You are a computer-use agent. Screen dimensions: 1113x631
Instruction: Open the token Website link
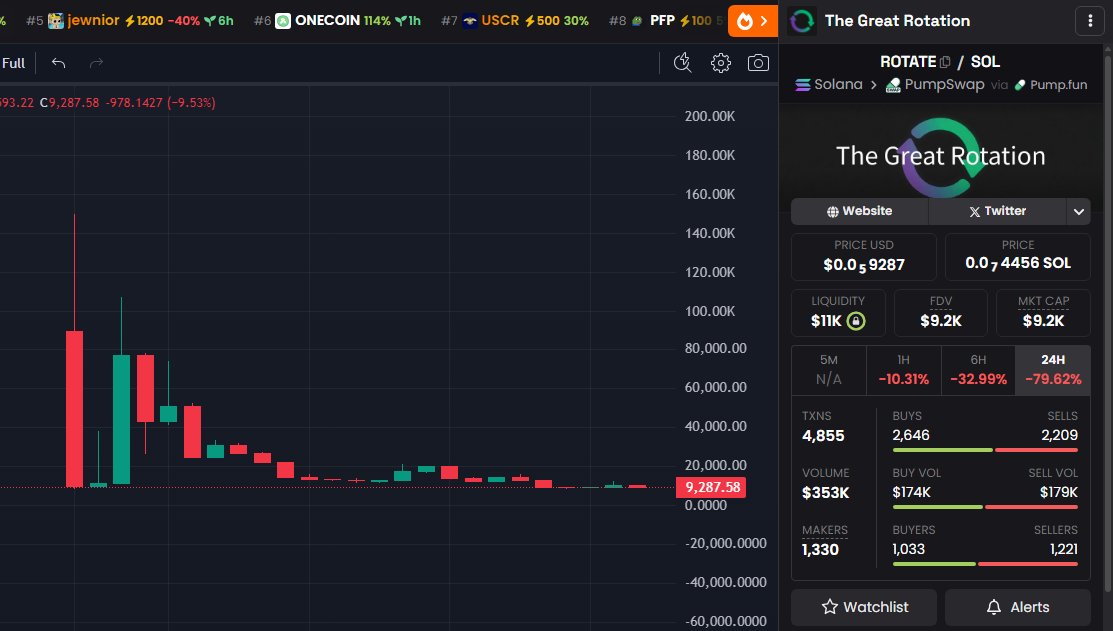pos(860,212)
